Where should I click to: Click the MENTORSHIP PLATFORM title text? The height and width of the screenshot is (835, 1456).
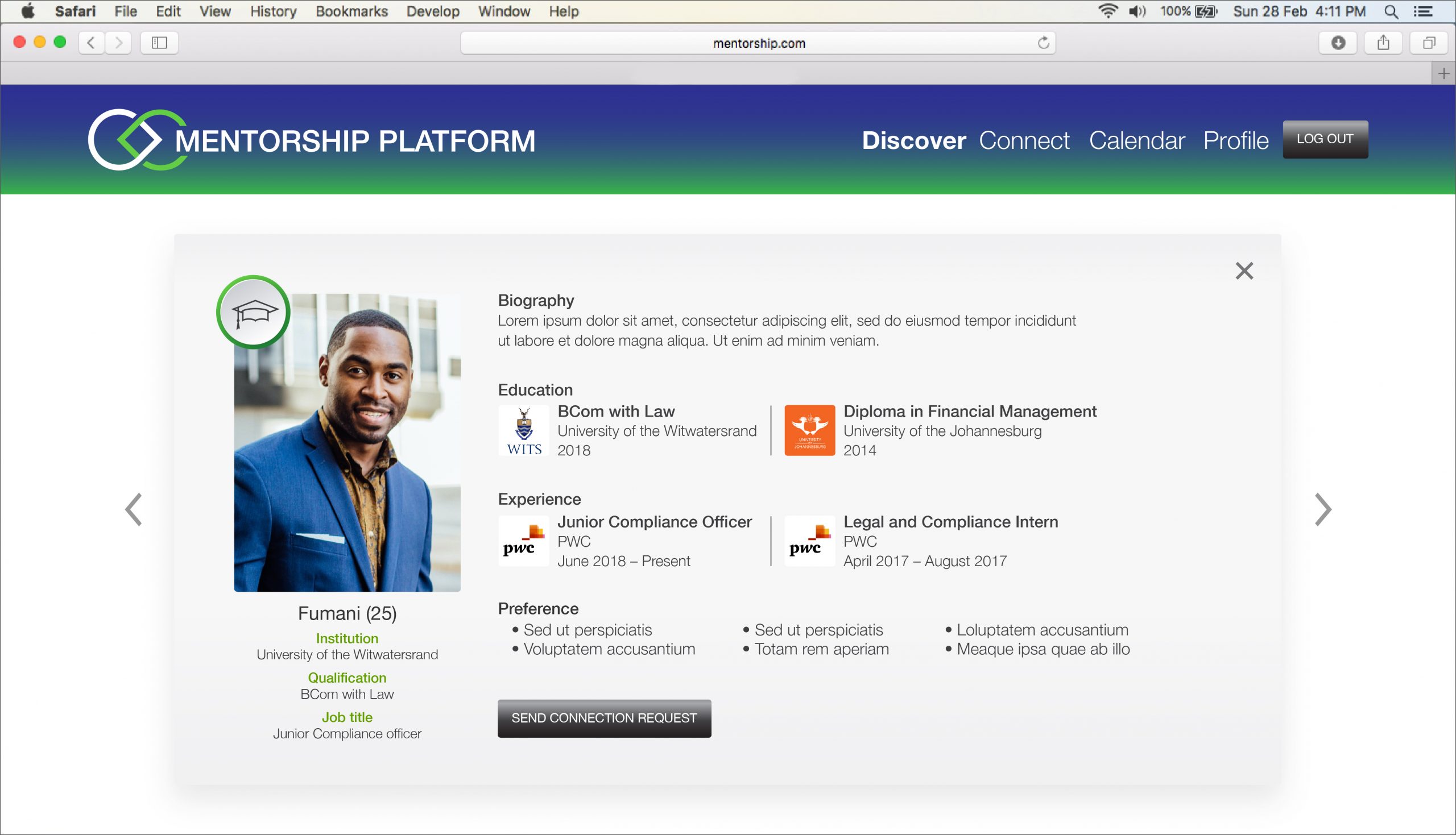tap(354, 141)
